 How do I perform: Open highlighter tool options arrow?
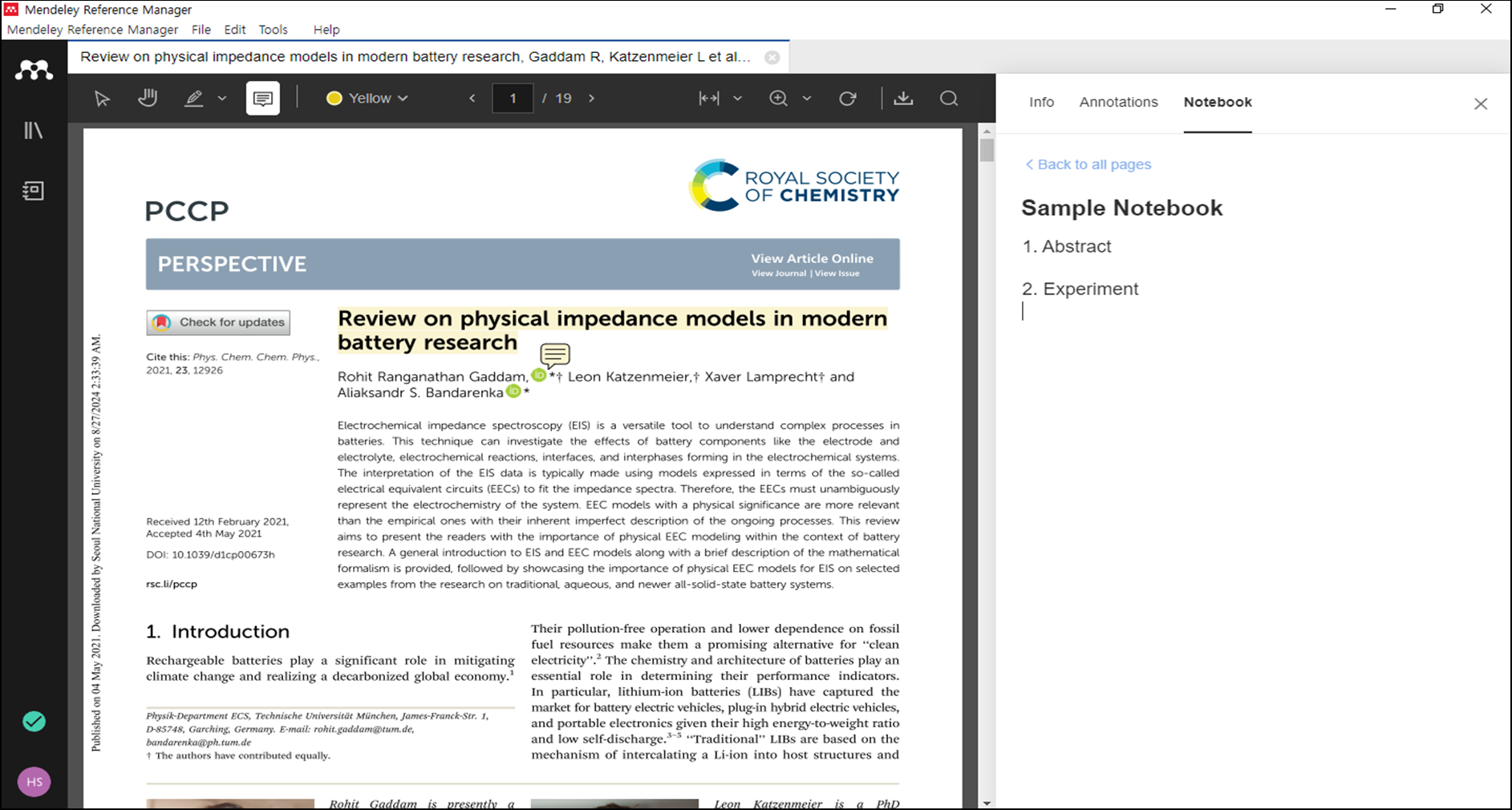click(222, 99)
